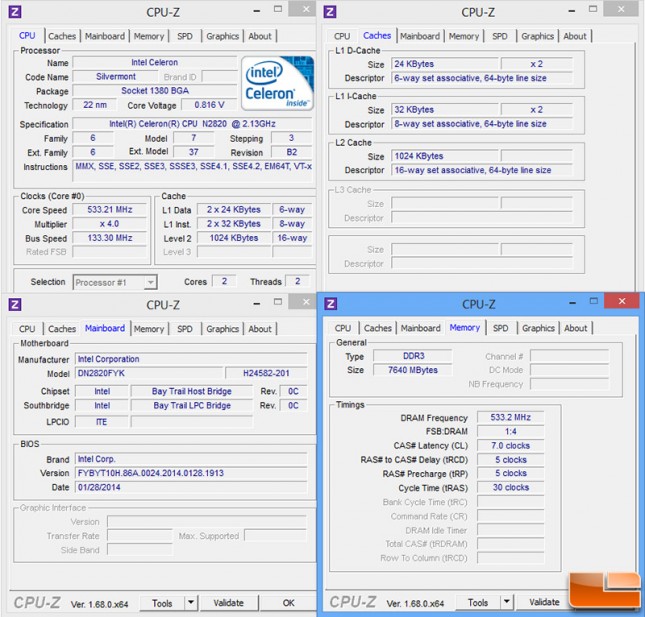Viewport: 645px width, 617px height.
Task: Select SPD tab in the Mainboard window
Action: tap(185, 329)
